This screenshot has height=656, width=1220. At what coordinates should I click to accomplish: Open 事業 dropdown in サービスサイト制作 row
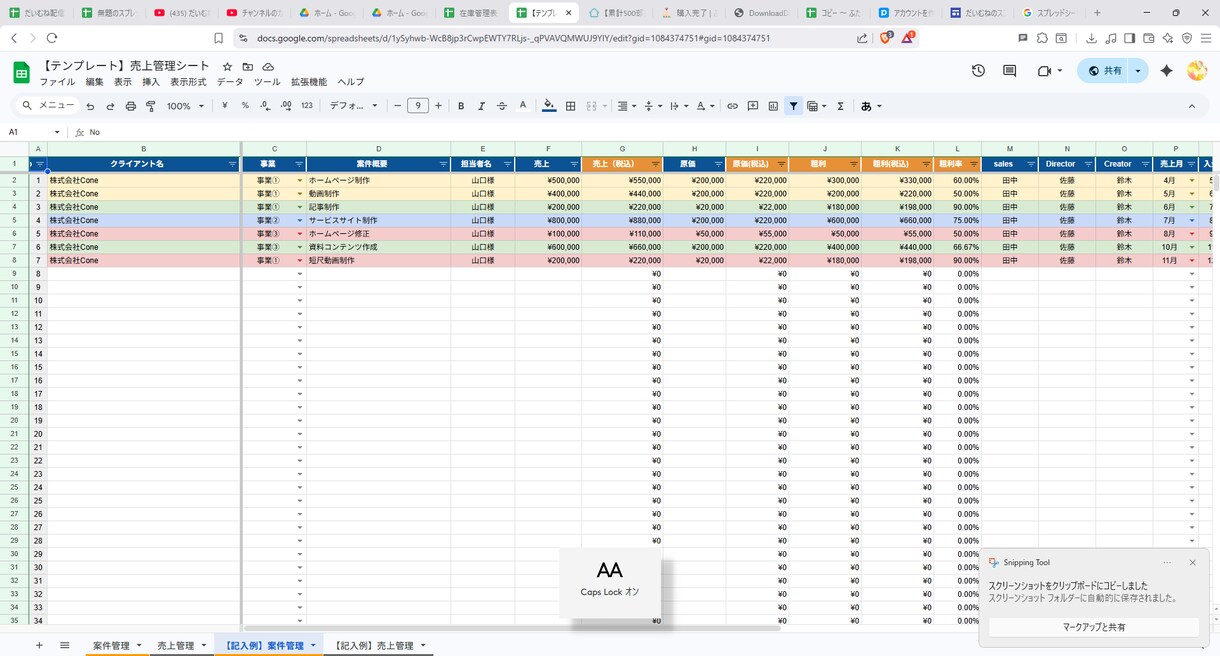pos(299,221)
